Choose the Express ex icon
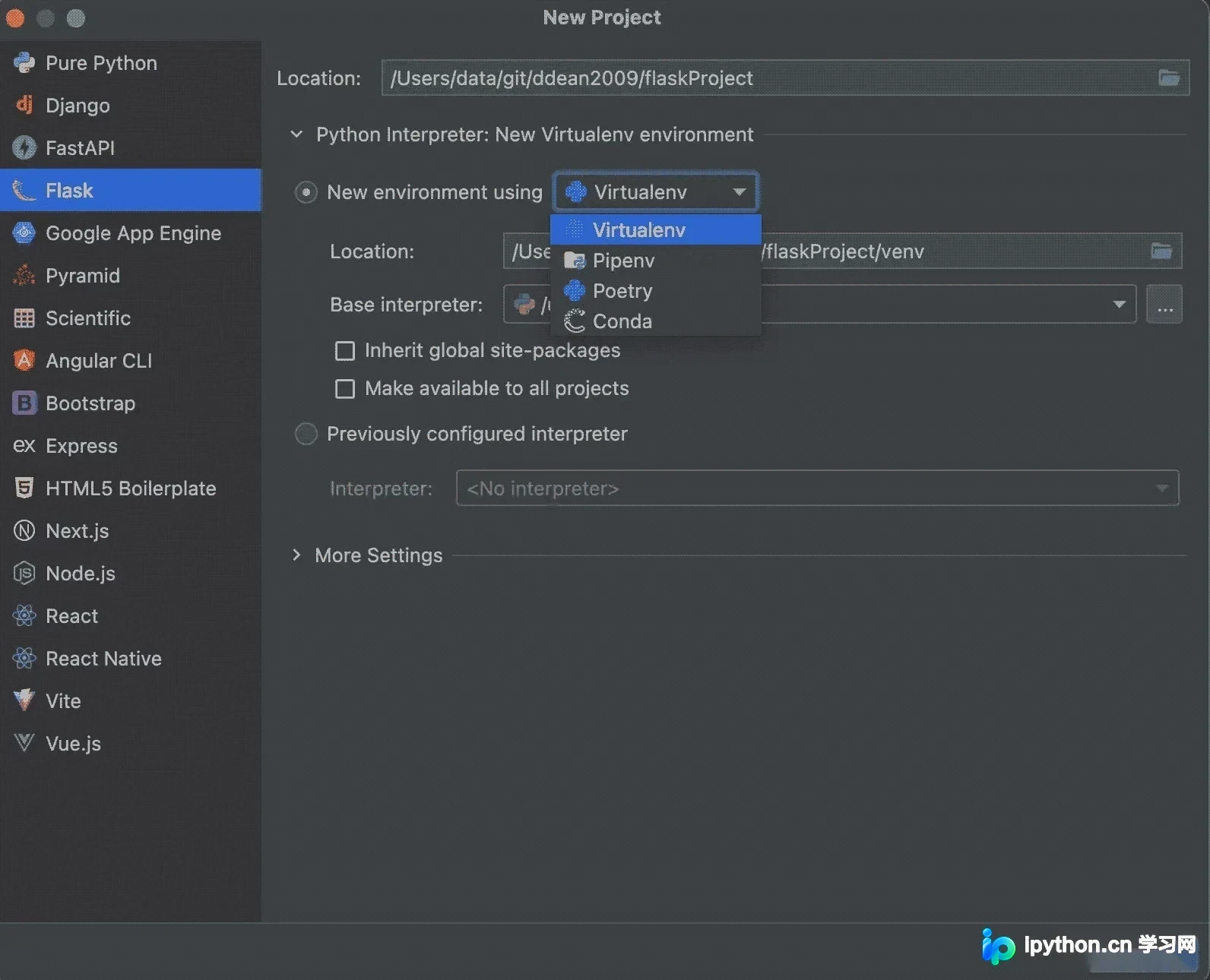 pyautogui.click(x=24, y=446)
